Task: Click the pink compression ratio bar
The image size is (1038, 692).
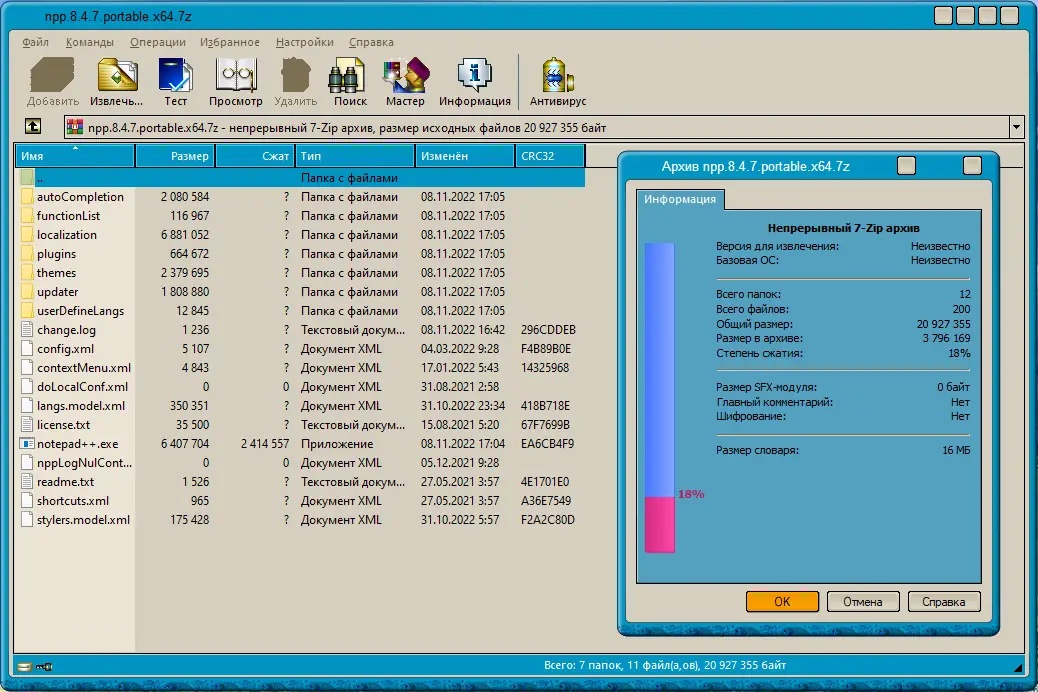Action: [x=659, y=524]
